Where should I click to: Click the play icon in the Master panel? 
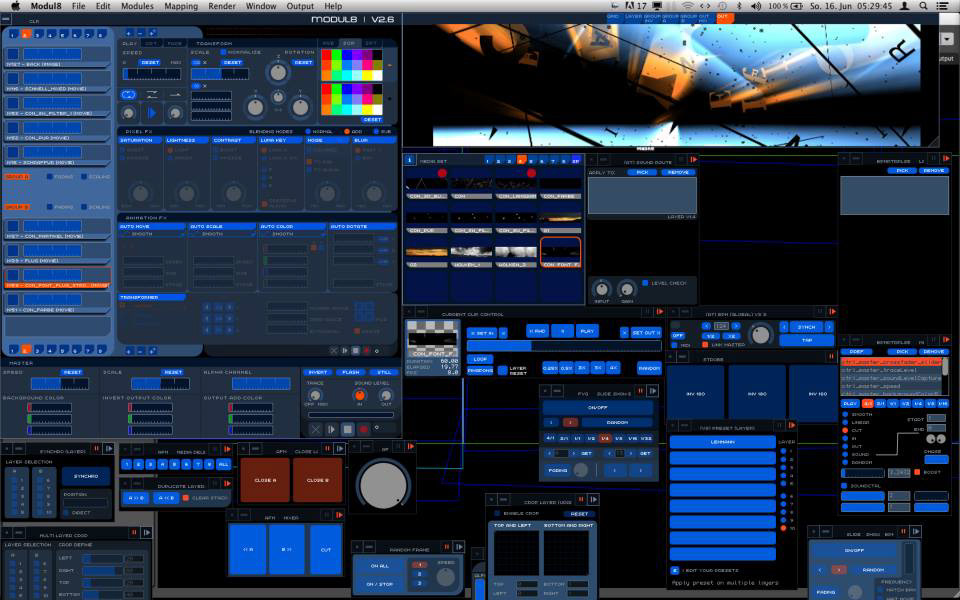tap(331, 429)
